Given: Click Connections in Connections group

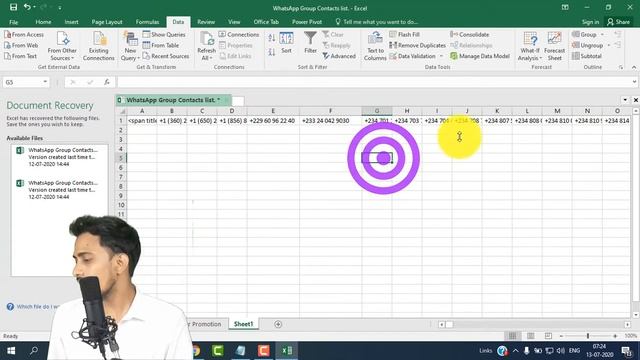Looking at the screenshot, I should pyautogui.click(x=239, y=35).
